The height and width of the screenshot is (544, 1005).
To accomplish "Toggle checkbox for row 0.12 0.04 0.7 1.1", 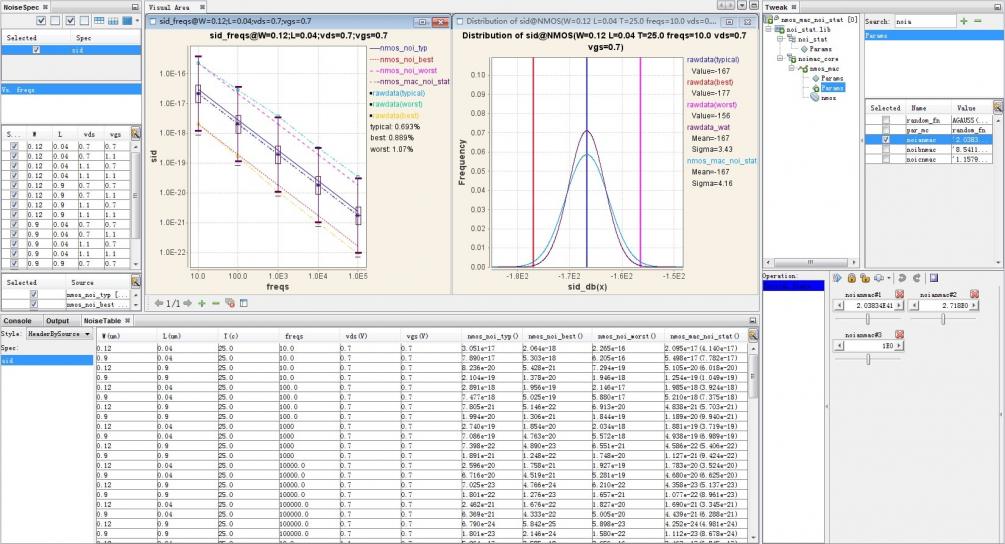I will coord(14,156).
